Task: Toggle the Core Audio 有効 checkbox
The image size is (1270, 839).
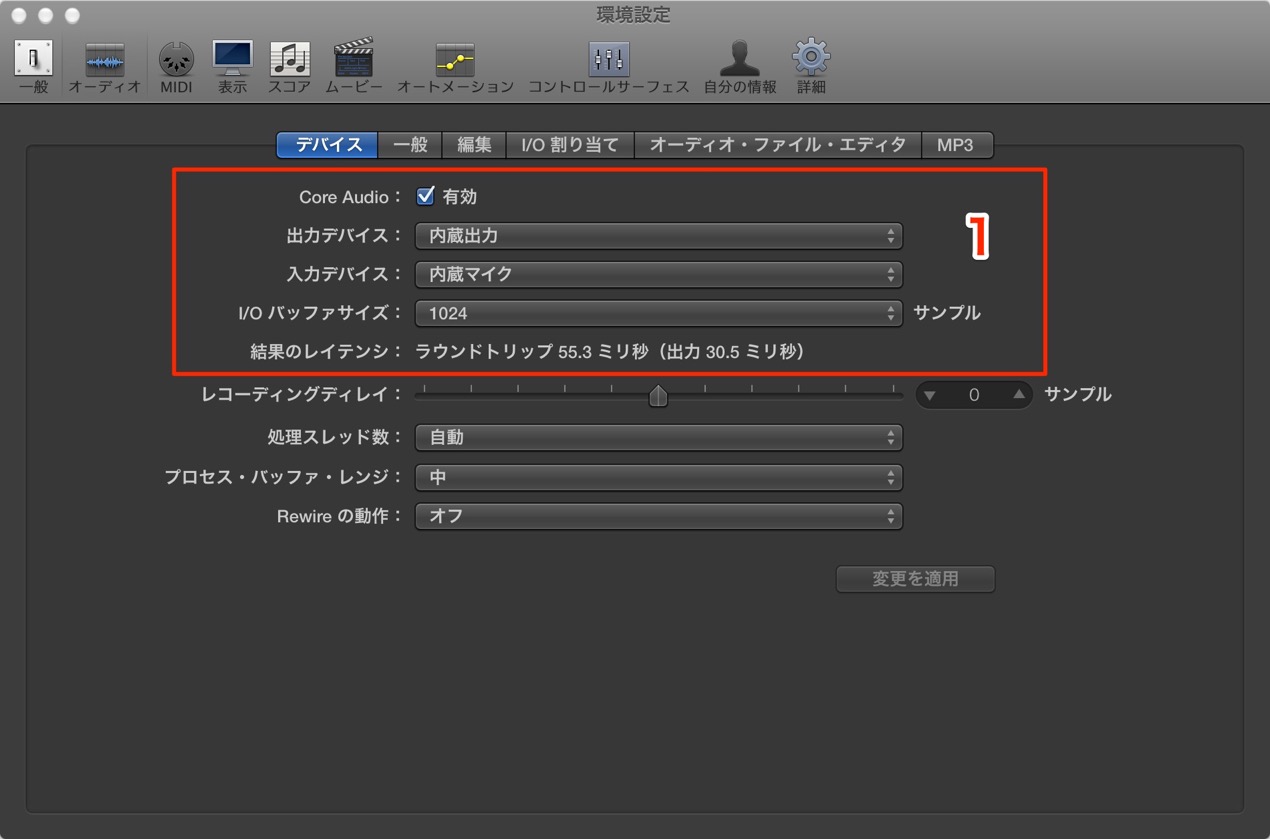Action: 426,196
